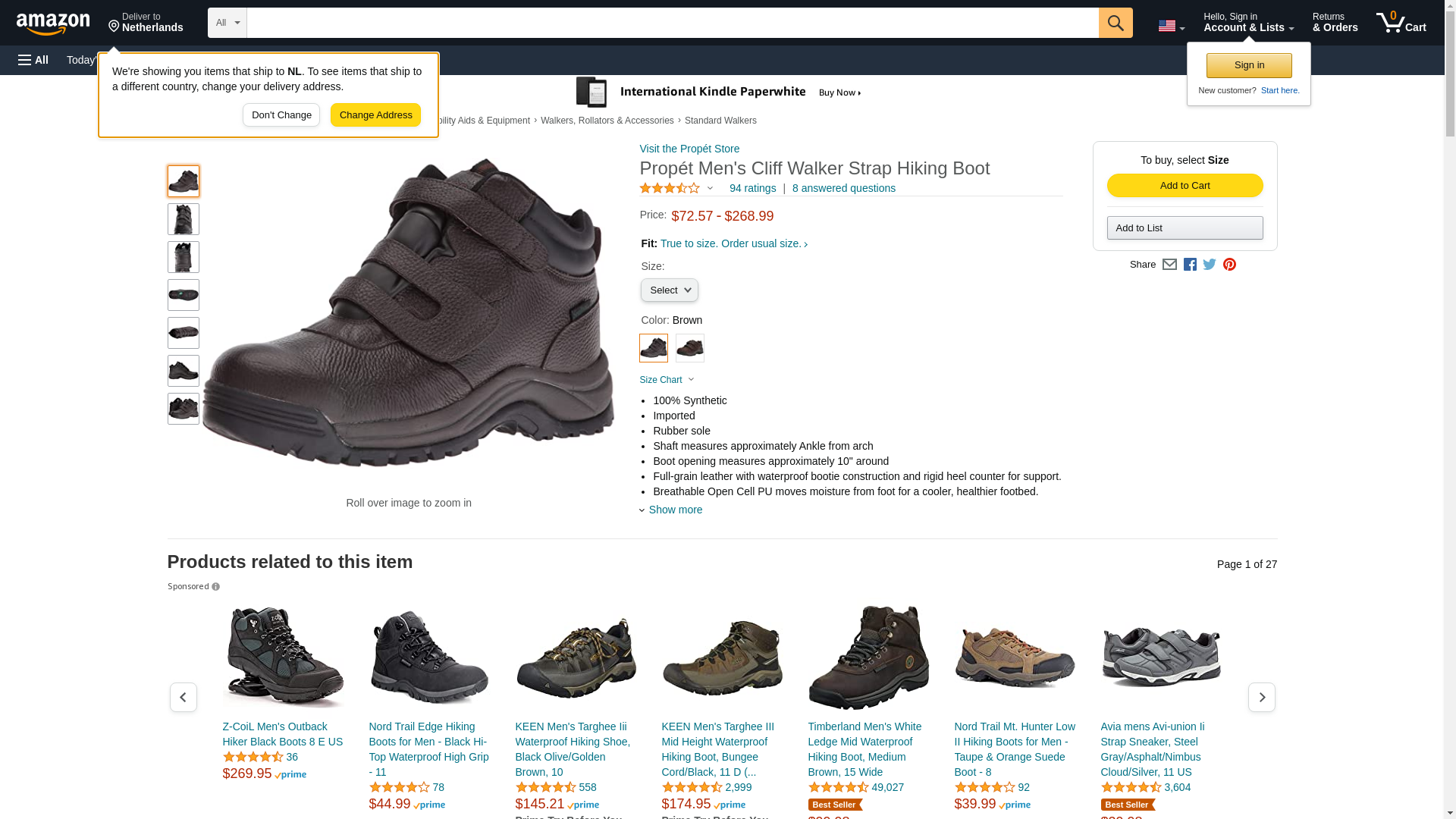Open the language flag selector
The height and width of the screenshot is (819, 1456).
[1171, 26]
